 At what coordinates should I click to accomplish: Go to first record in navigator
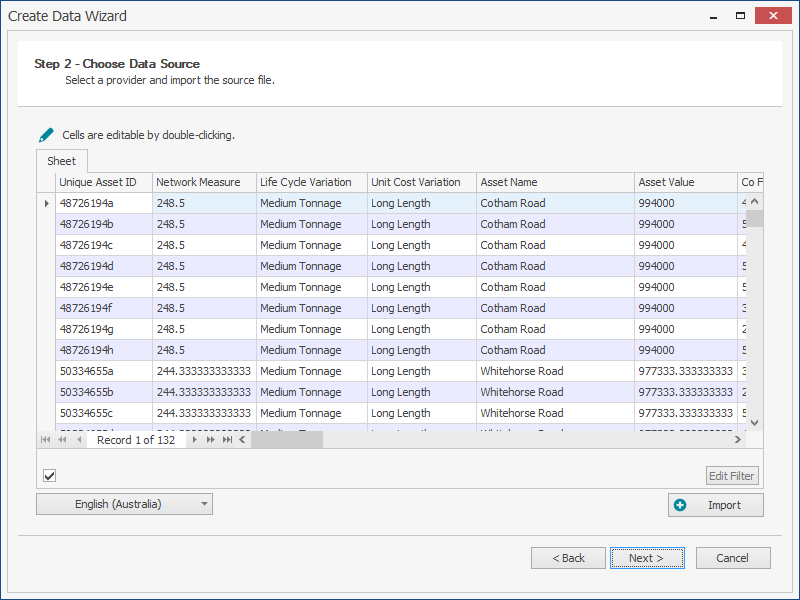45,439
